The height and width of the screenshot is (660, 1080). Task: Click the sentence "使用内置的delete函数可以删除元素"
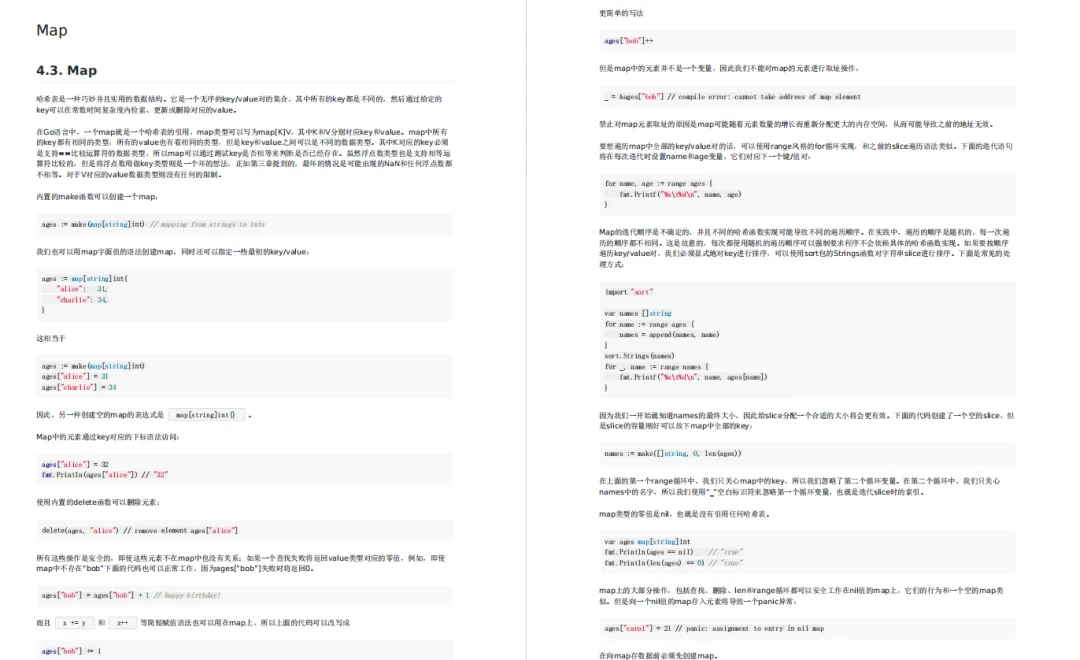tap(98, 503)
